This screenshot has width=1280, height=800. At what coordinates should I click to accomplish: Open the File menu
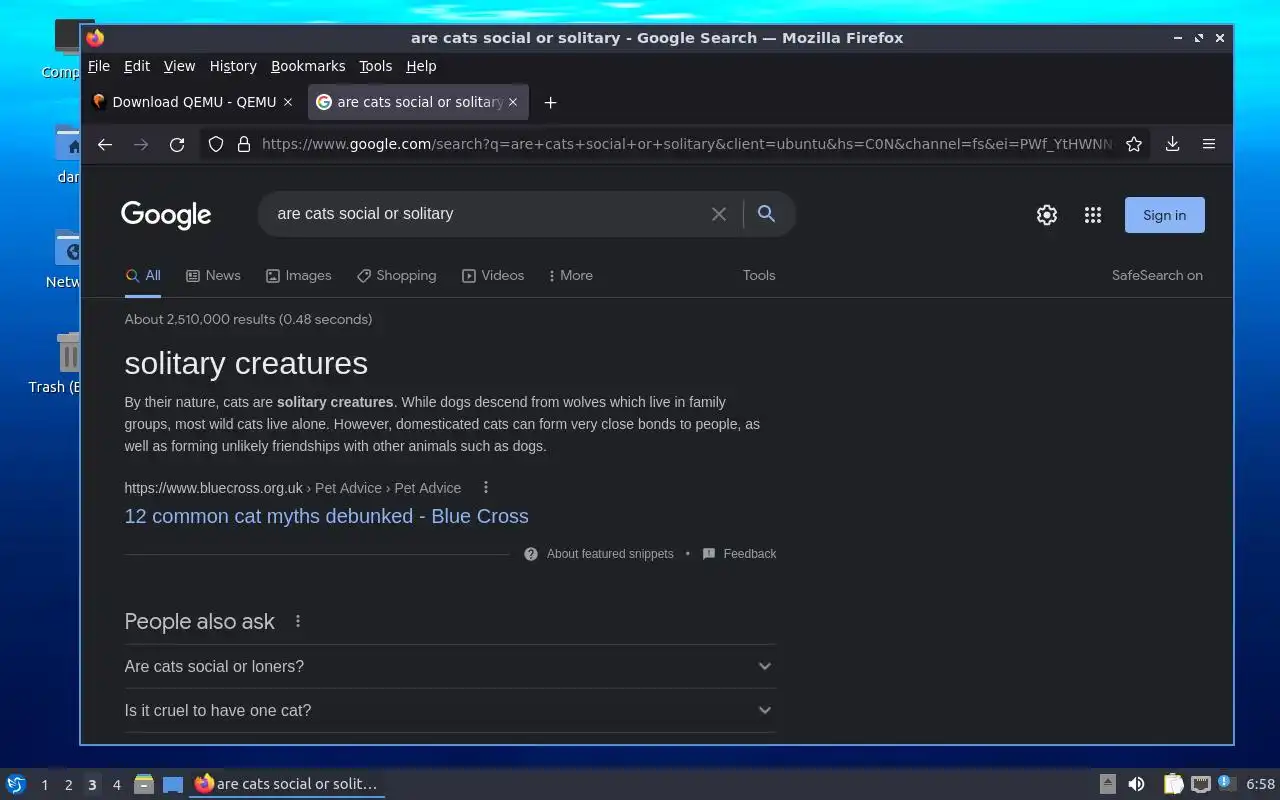(x=99, y=66)
